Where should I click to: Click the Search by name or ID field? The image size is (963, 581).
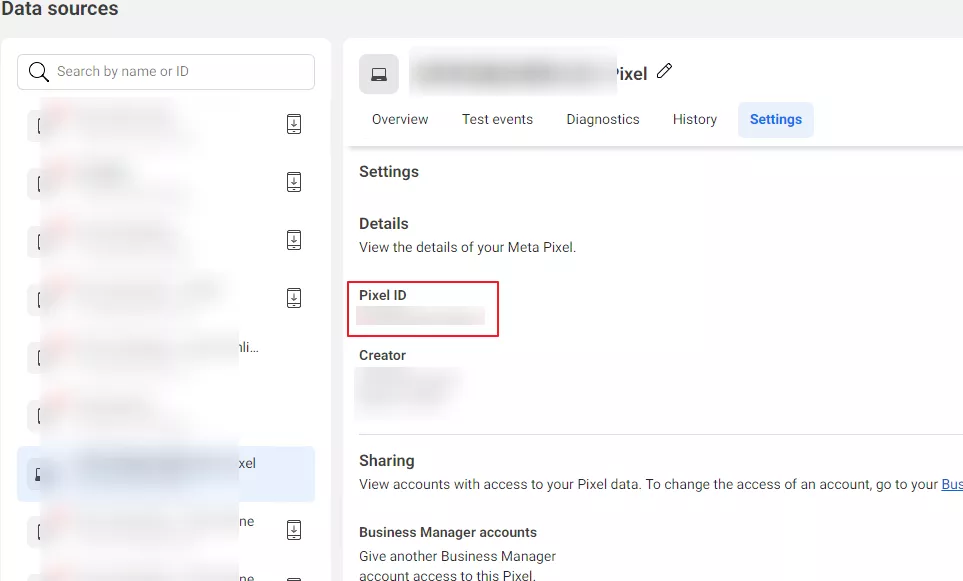click(166, 72)
